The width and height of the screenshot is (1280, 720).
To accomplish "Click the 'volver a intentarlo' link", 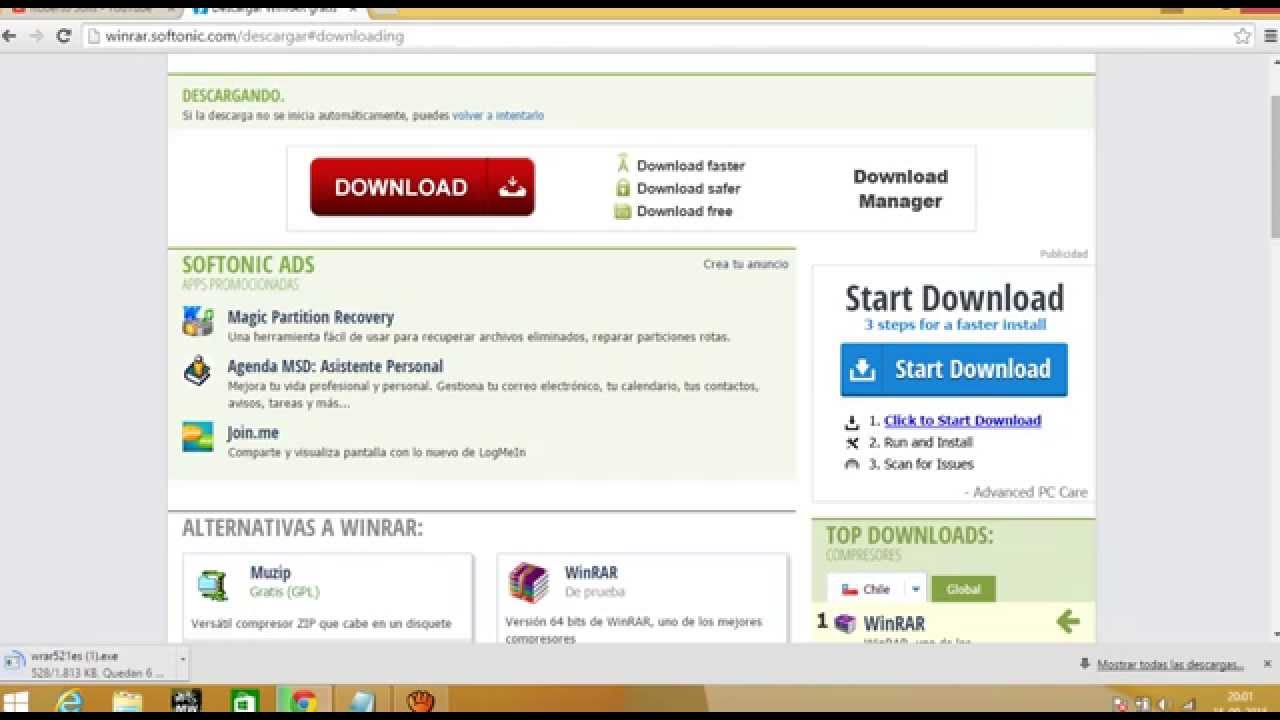I will (498, 116).
